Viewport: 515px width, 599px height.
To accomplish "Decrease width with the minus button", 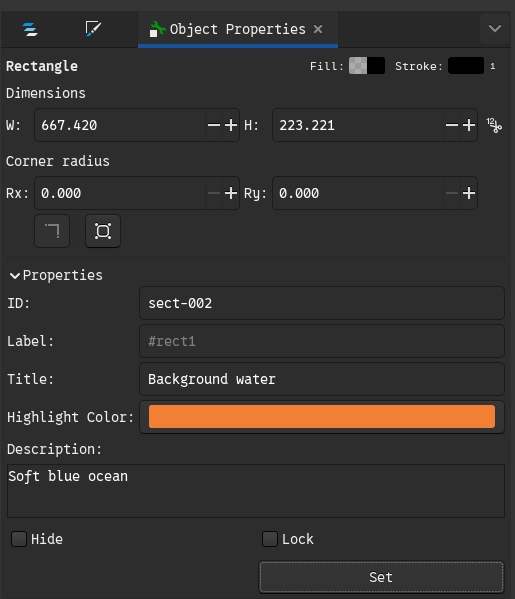I will (214, 125).
